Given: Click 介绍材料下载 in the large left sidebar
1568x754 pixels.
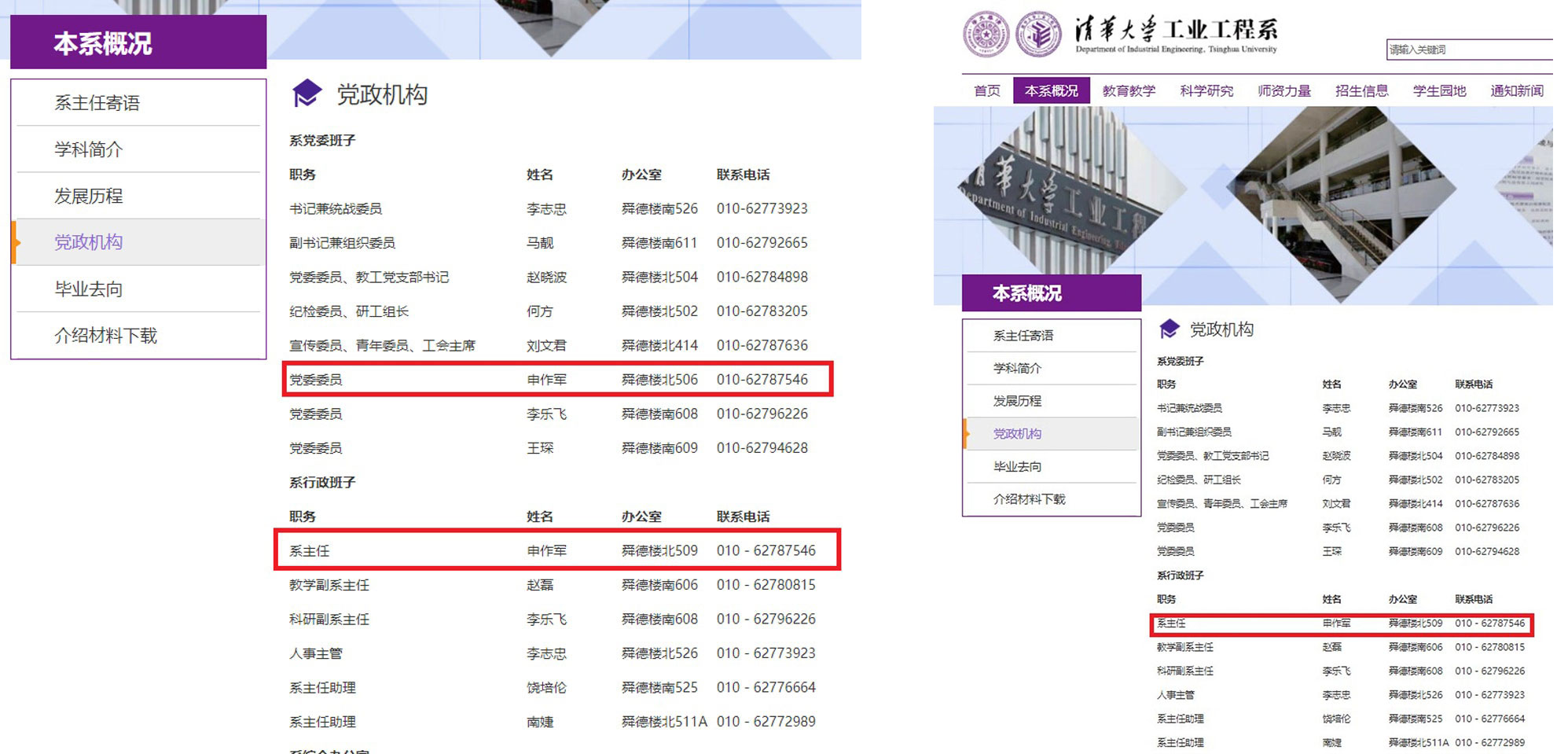Looking at the screenshot, I should (x=106, y=336).
